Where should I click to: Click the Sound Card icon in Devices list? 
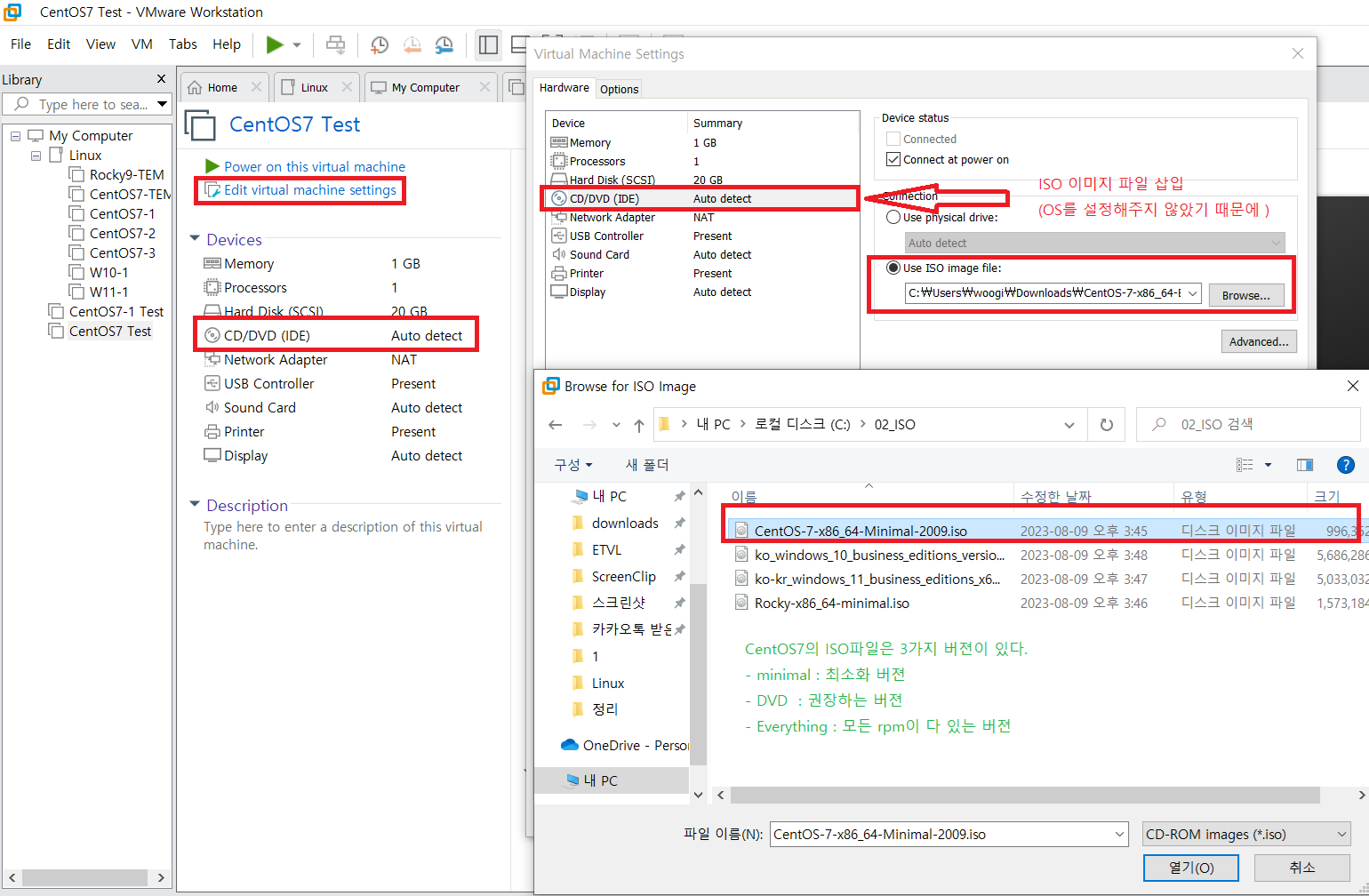pos(212,407)
